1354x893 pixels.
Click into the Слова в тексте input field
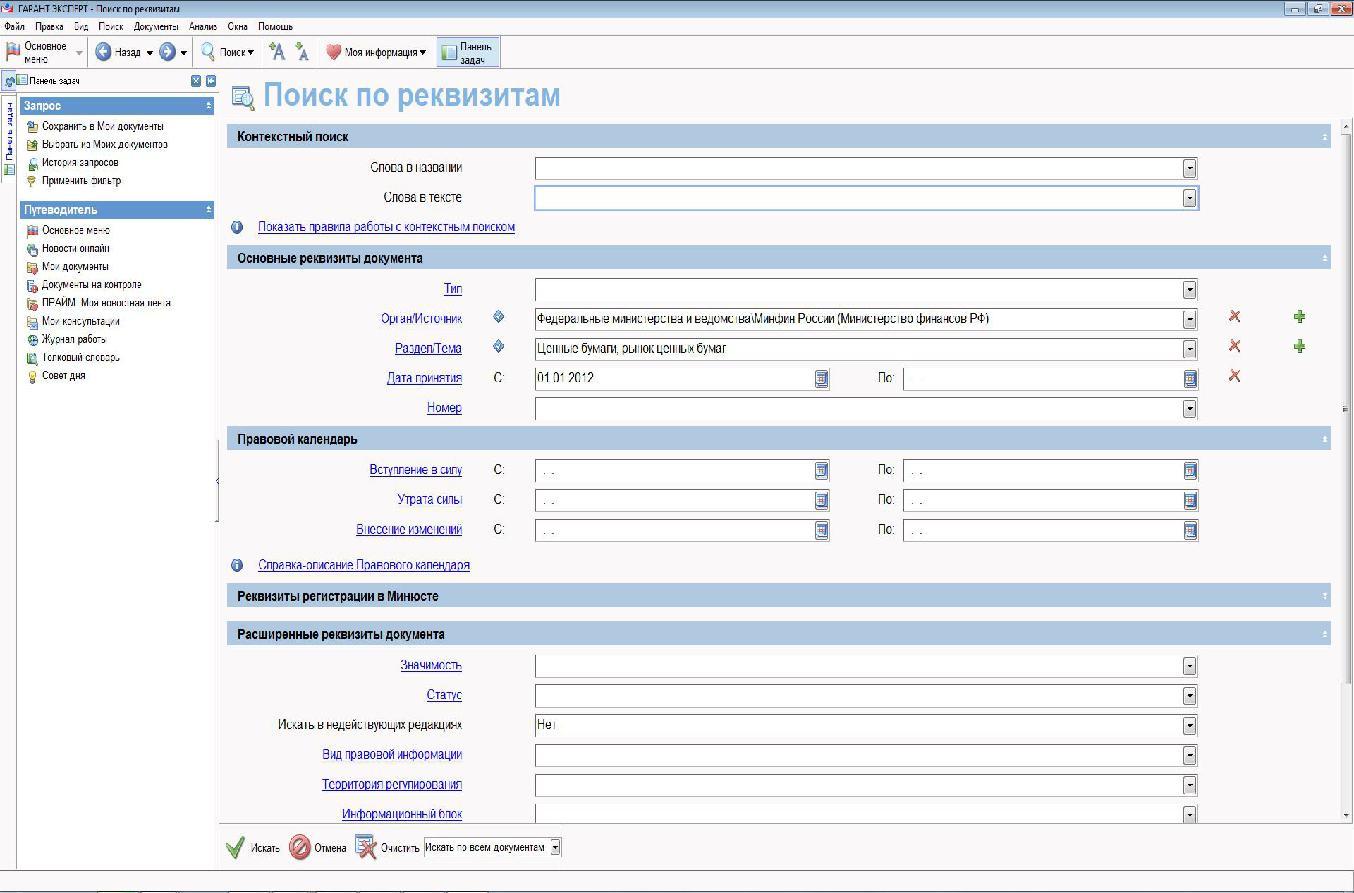coord(859,198)
